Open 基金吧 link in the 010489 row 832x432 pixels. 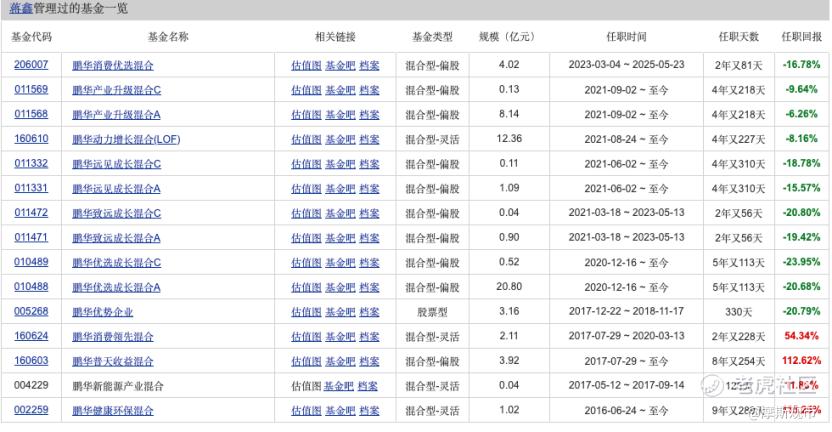click(340, 263)
